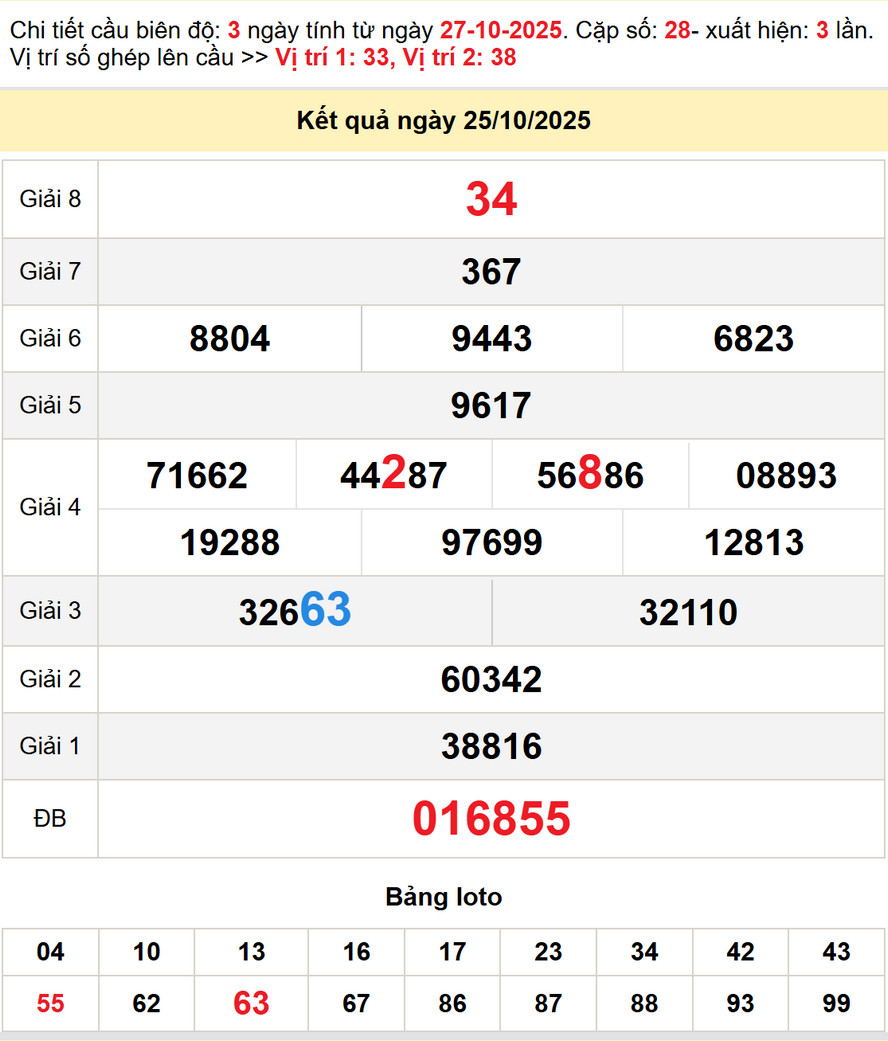
Task: Select number 04 in the loto table
Action: tap(50, 952)
